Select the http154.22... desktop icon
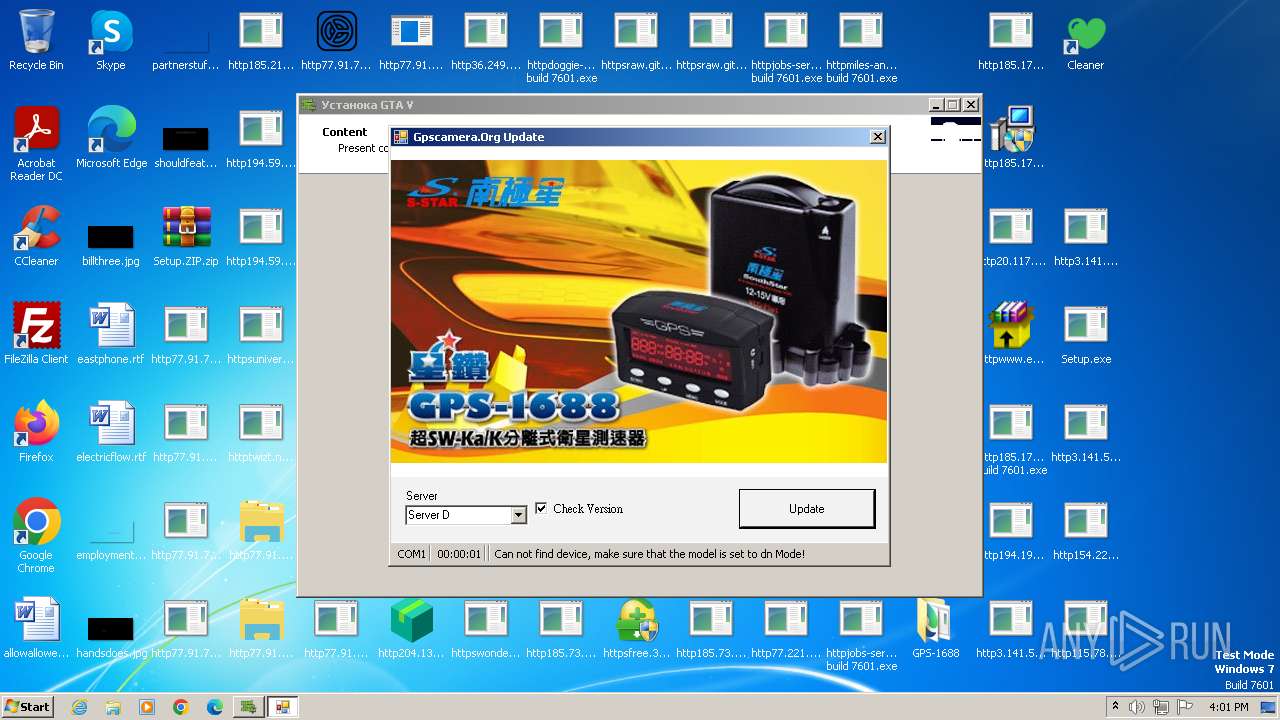The width and height of the screenshot is (1280, 720). pyautogui.click(x=1086, y=530)
